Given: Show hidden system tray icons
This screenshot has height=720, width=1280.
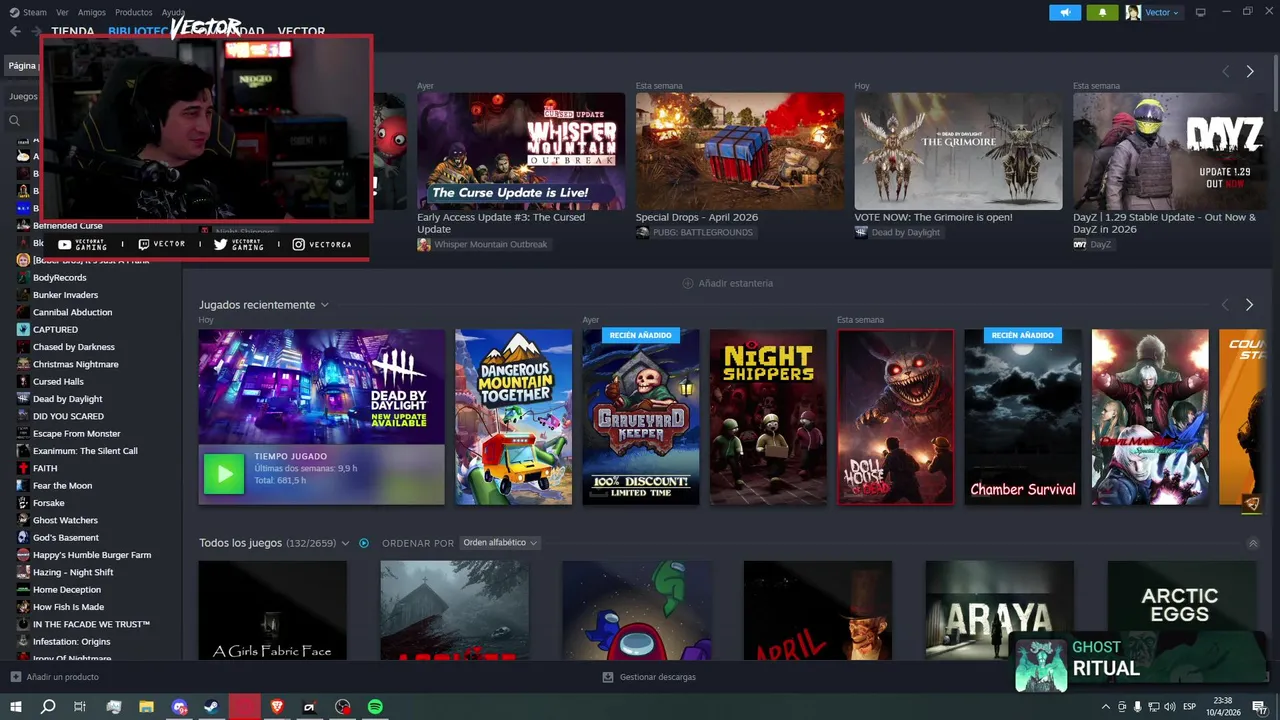Looking at the screenshot, I should tap(1106, 707).
